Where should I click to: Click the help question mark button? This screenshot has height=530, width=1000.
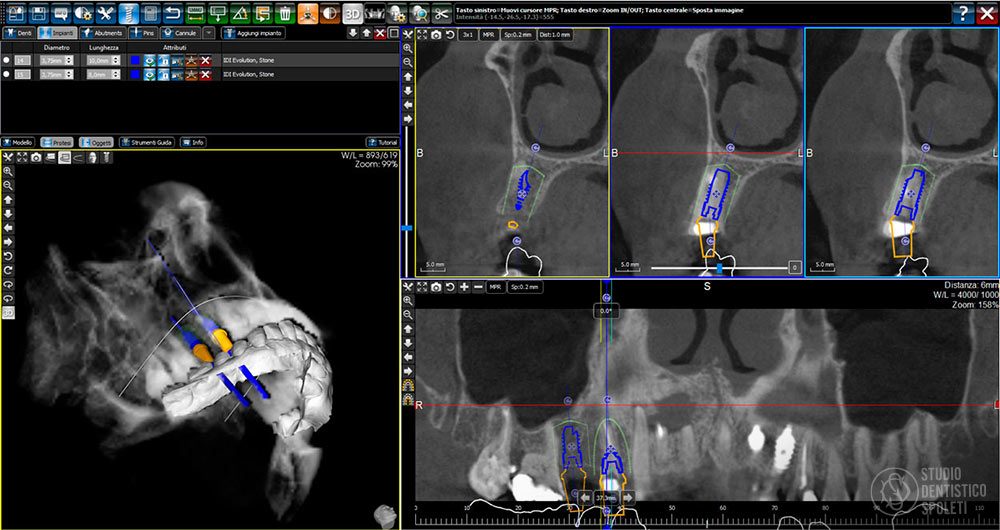click(x=963, y=12)
